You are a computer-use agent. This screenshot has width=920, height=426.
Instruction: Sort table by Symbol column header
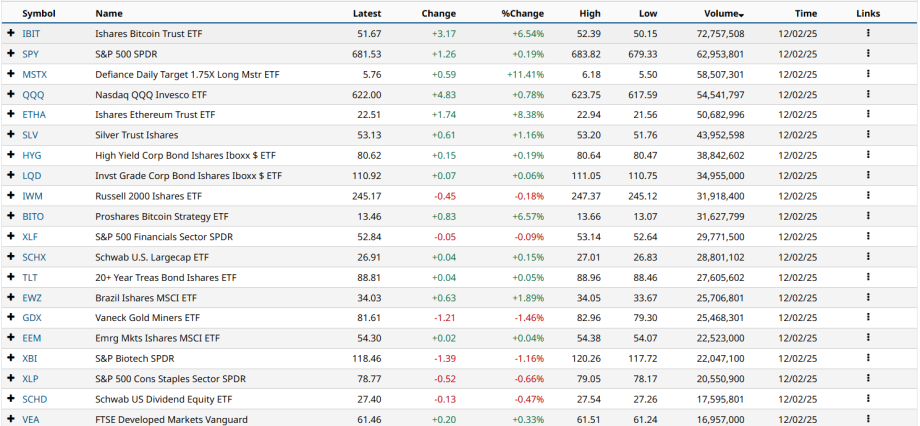[x=39, y=13]
